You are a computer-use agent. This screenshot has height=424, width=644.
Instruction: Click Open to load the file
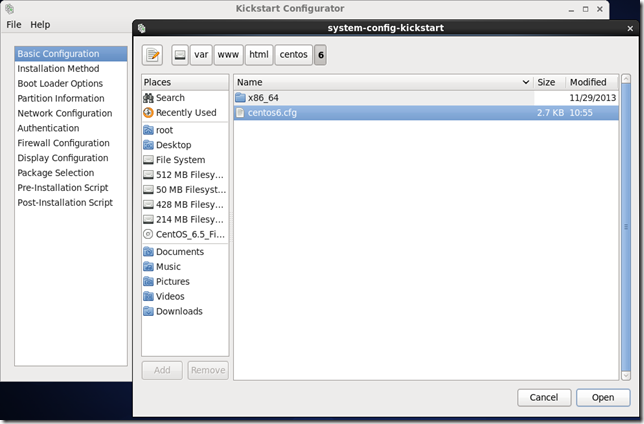click(x=603, y=397)
